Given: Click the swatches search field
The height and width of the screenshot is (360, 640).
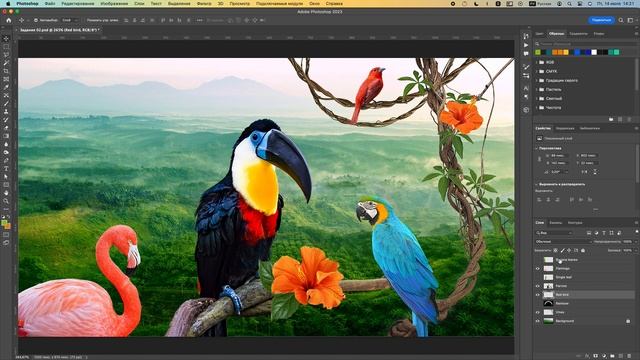Looking at the screenshot, I should [x=586, y=44].
